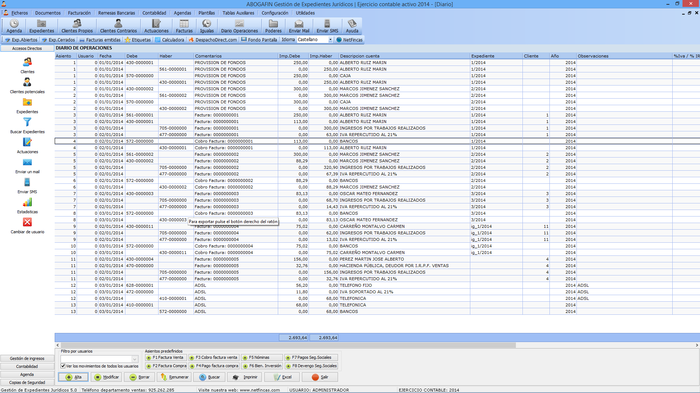Open Exp.Abiertos shortcut
The height and width of the screenshot is (393, 700).
click(21, 40)
